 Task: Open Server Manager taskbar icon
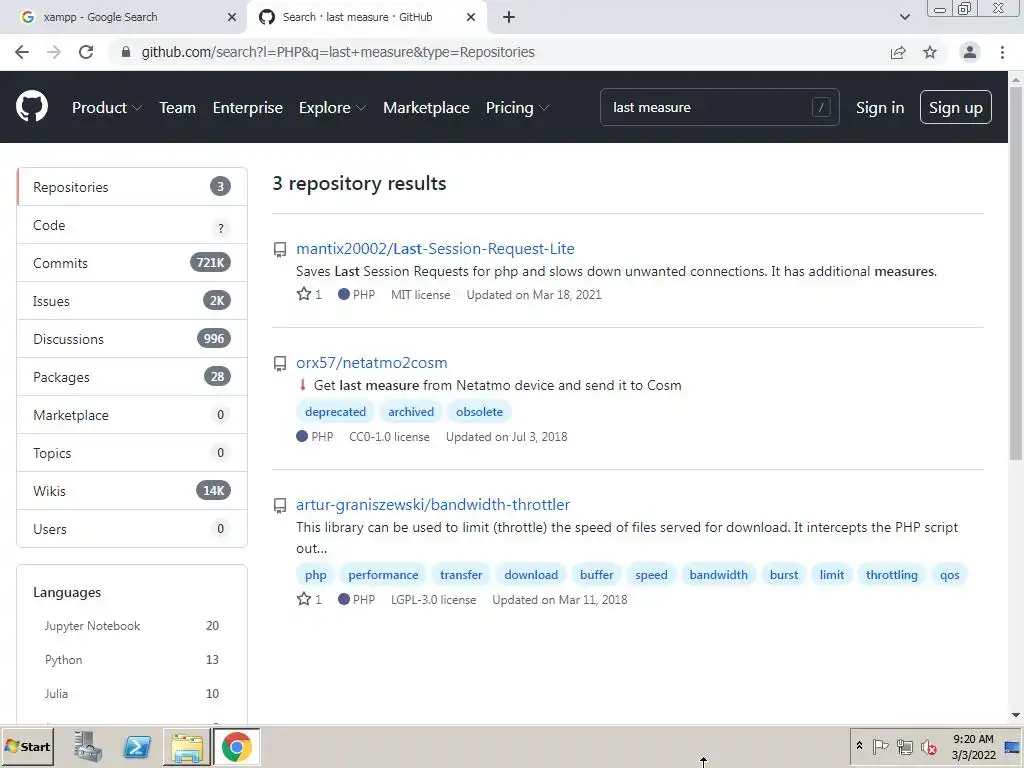coord(87,746)
